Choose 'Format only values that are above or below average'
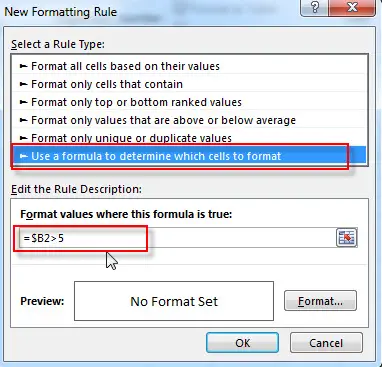This screenshot has width=382, height=367. pos(189,120)
